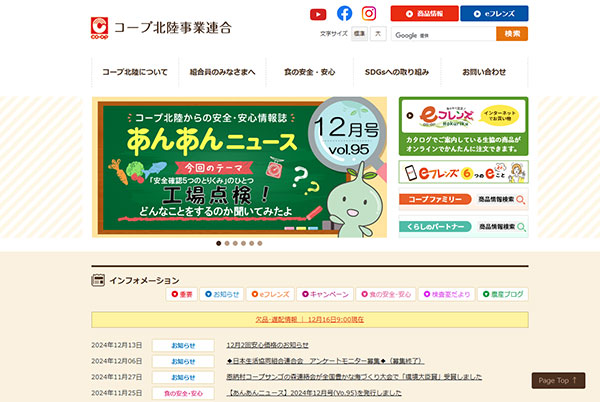This screenshot has height=402, width=600.
Task: Open the eフレンズ 6つのeこと banner
Action: pyautogui.click(x=463, y=172)
